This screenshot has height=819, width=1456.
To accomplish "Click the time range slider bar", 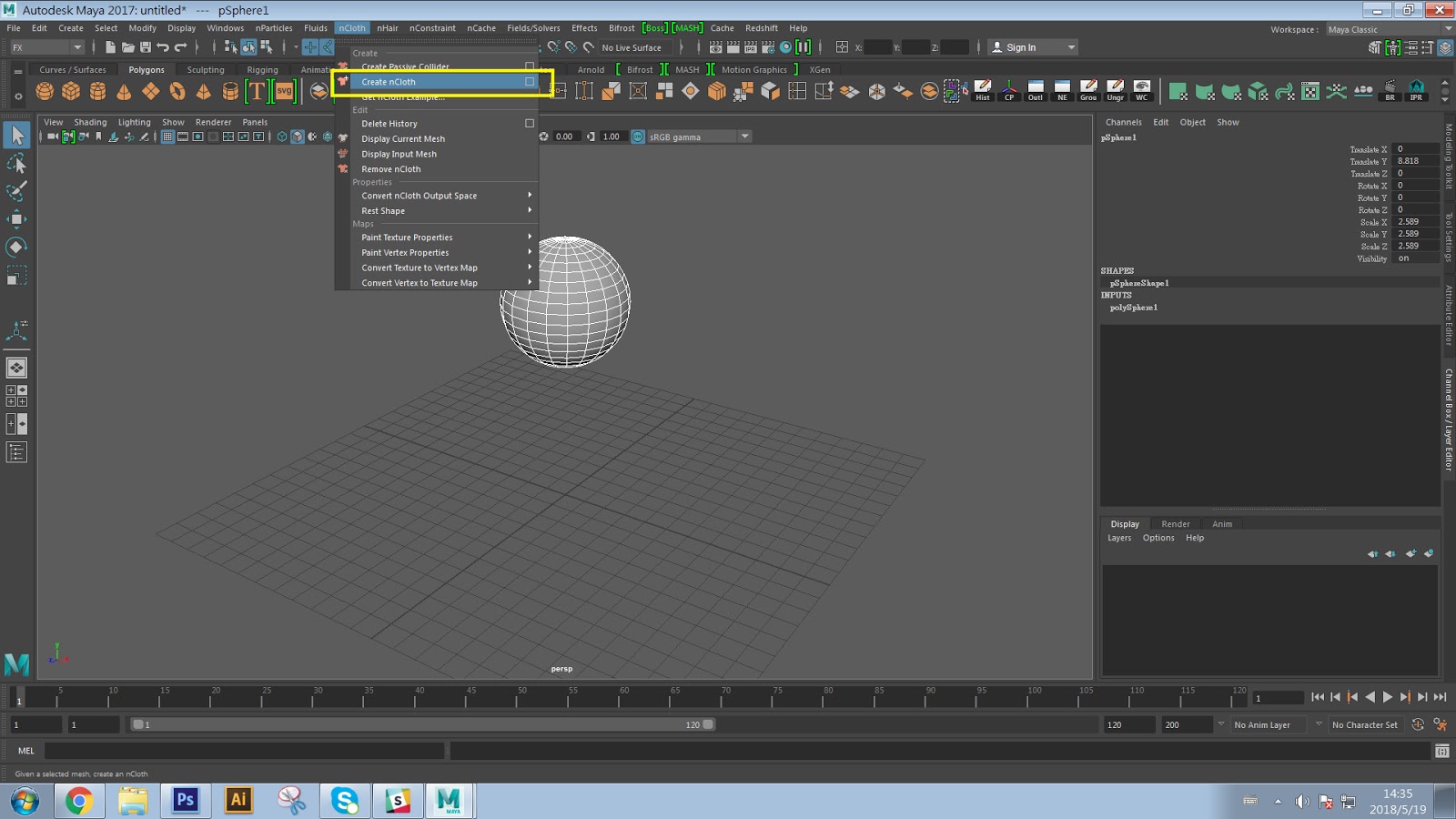I will [x=423, y=725].
